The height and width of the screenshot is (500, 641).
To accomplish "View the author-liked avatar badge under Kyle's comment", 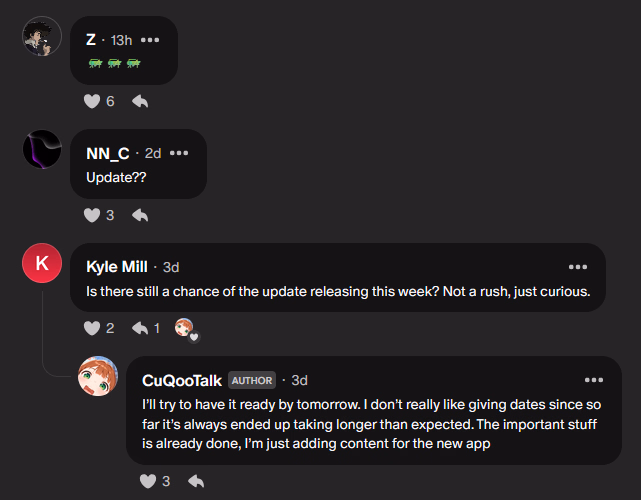I will (186, 328).
